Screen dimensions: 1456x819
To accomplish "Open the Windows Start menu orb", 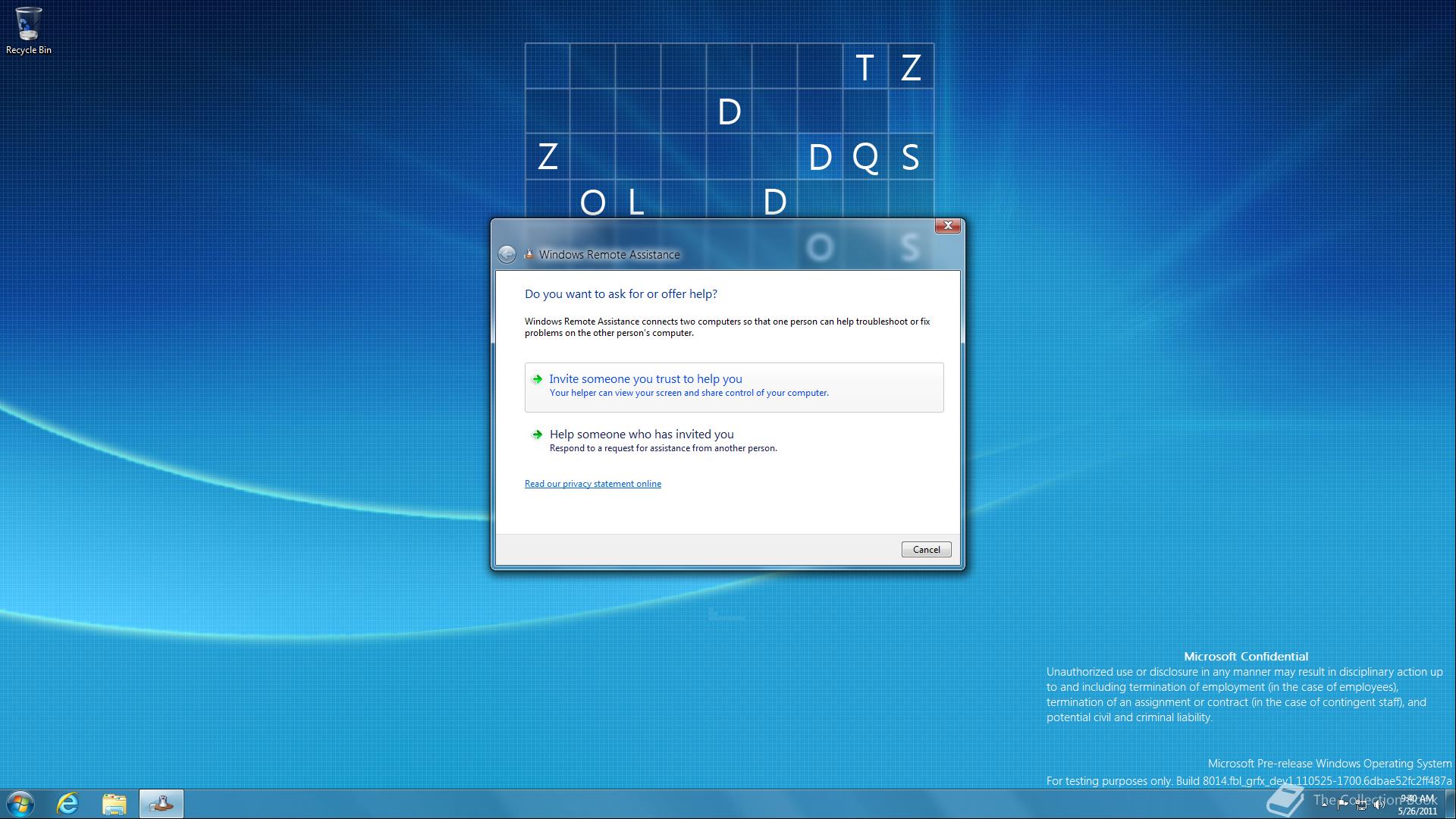I will (x=20, y=804).
